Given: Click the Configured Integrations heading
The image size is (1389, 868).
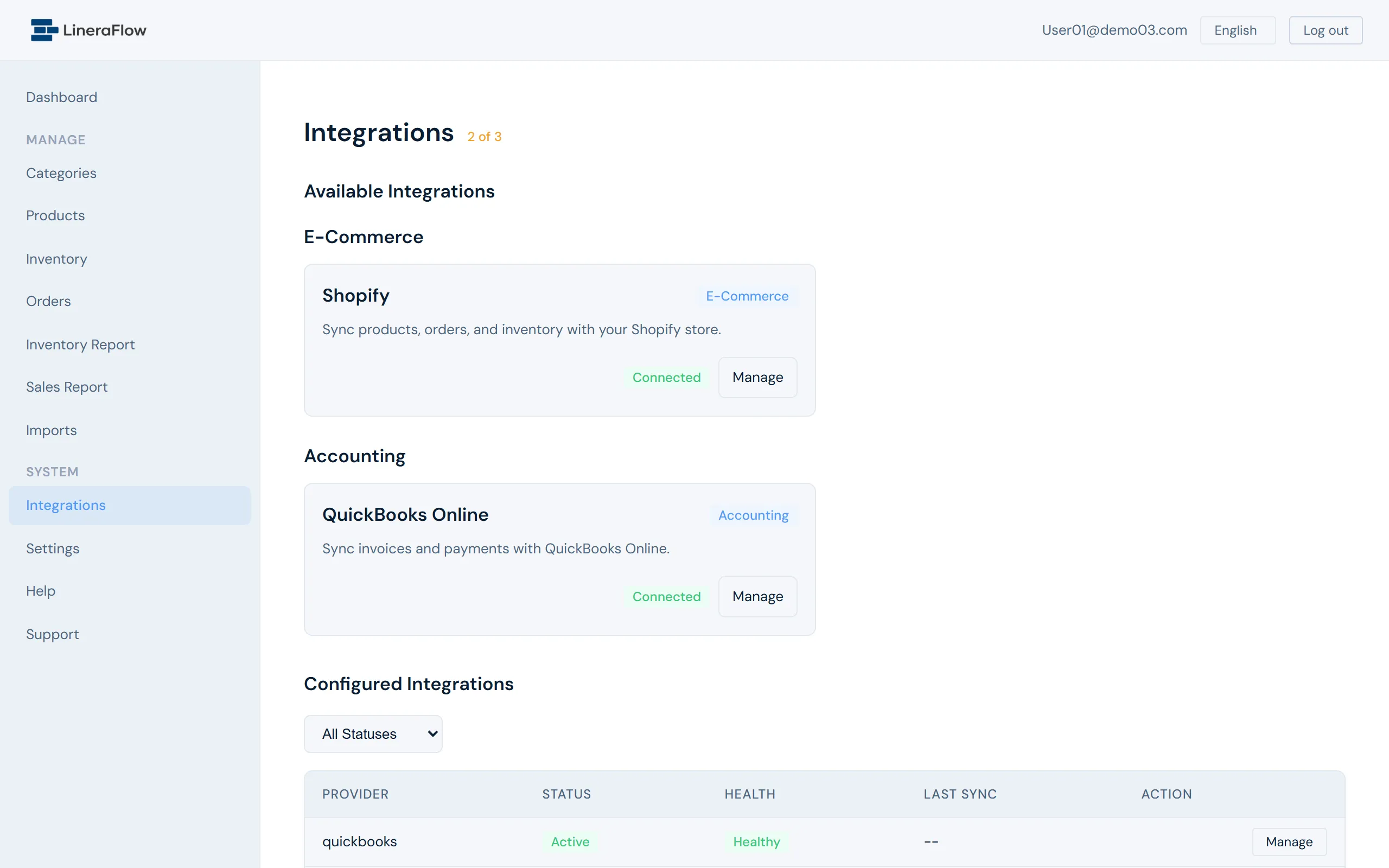Looking at the screenshot, I should (x=409, y=684).
